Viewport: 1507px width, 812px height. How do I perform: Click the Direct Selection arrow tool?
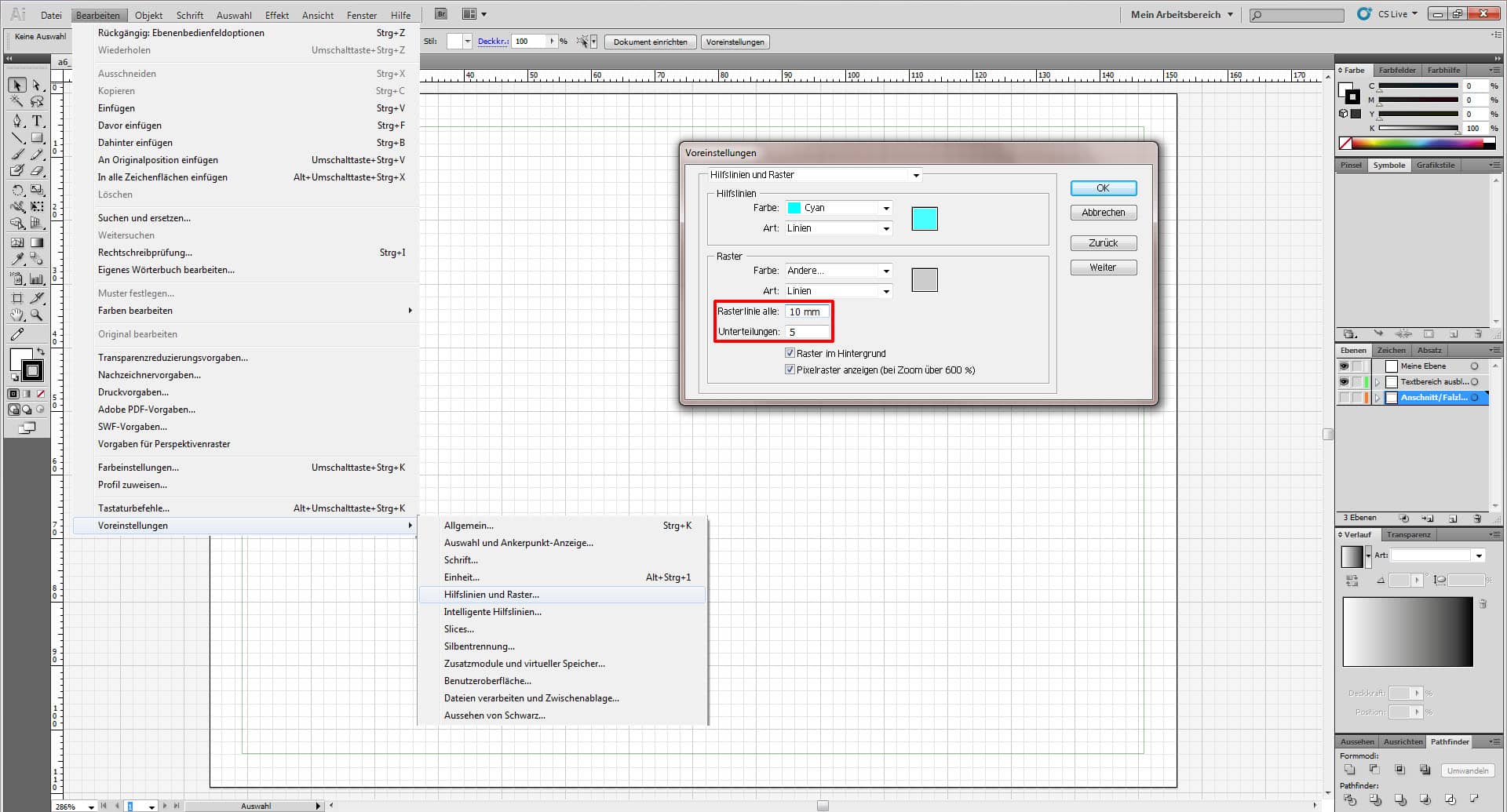coord(37,85)
